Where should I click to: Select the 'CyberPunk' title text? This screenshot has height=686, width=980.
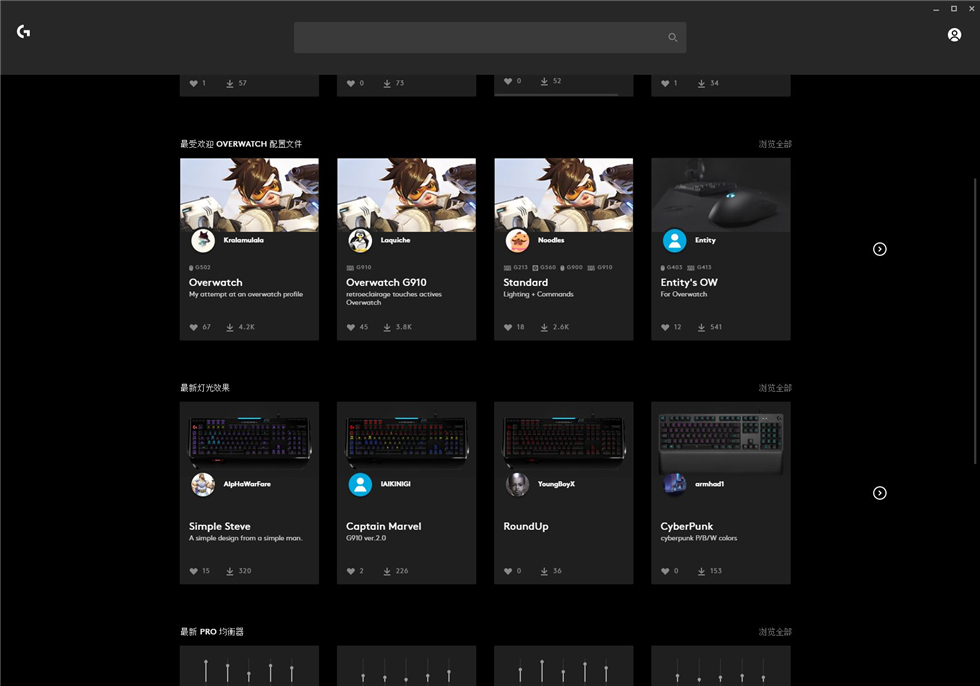687,527
